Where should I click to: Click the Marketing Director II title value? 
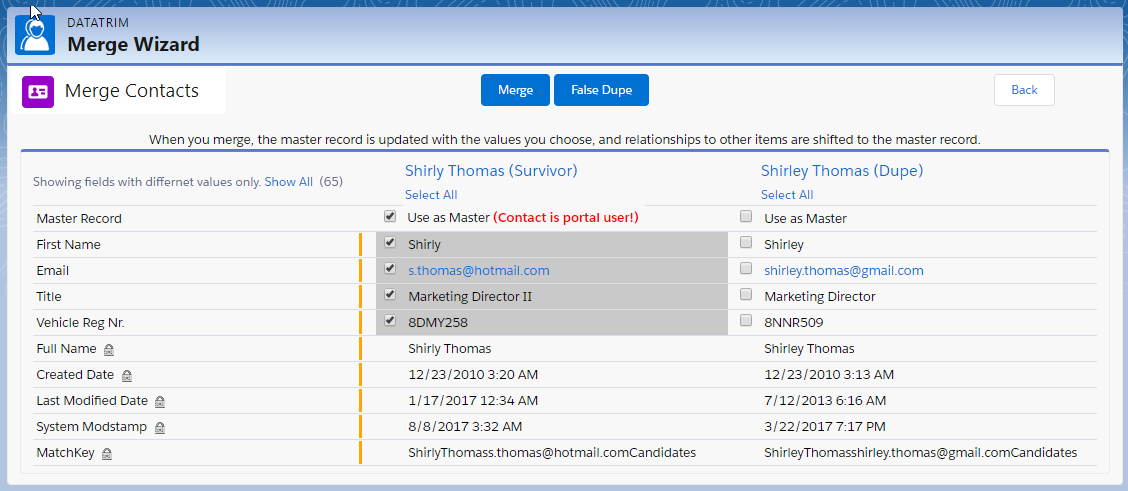[470, 297]
